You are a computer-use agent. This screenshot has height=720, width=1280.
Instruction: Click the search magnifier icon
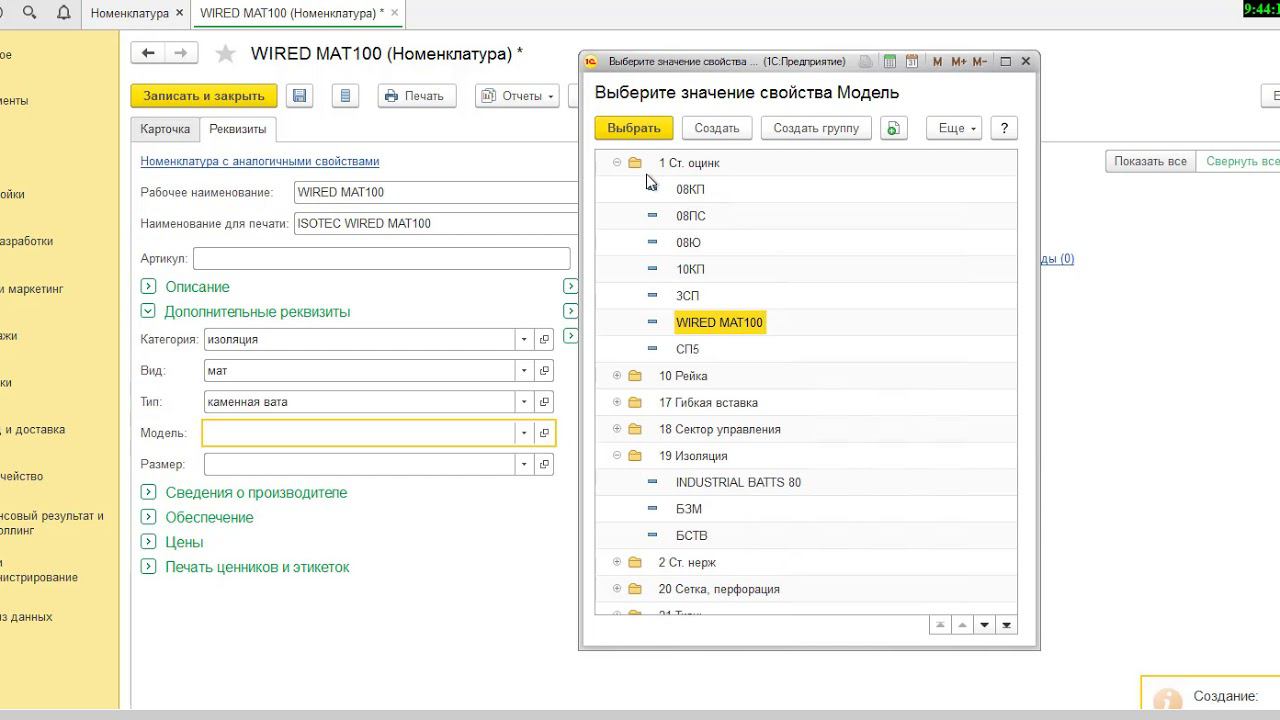pyautogui.click(x=29, y=13)
